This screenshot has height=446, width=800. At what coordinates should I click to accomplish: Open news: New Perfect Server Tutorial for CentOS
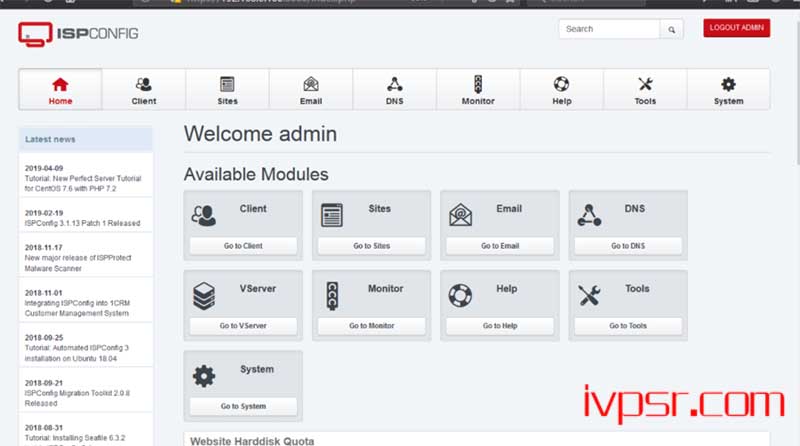(x=83, y=184)
